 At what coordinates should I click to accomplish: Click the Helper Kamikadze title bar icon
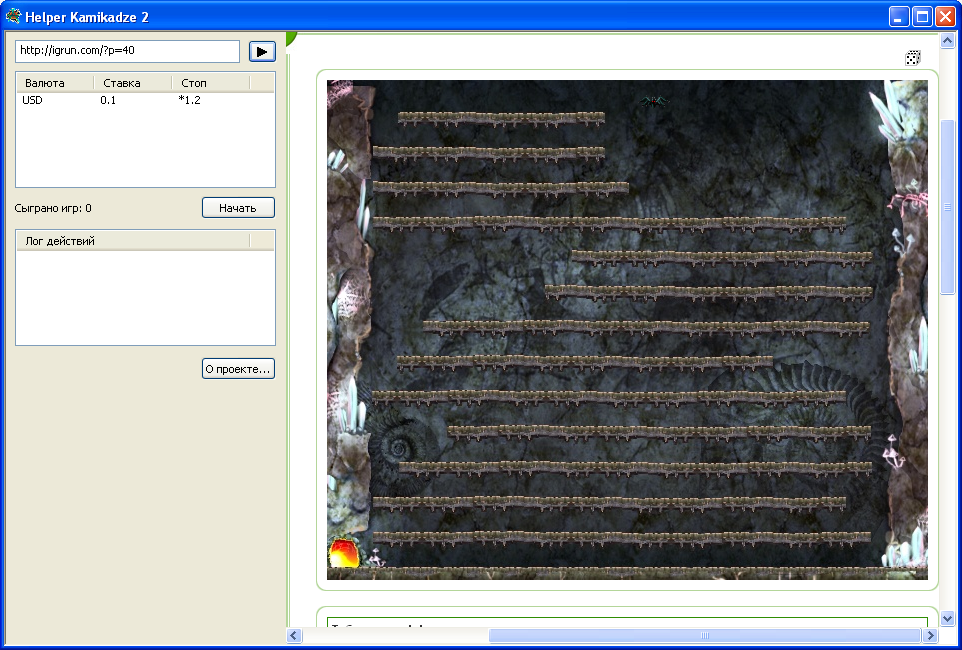pyautogui.click(x=13, y=16)
